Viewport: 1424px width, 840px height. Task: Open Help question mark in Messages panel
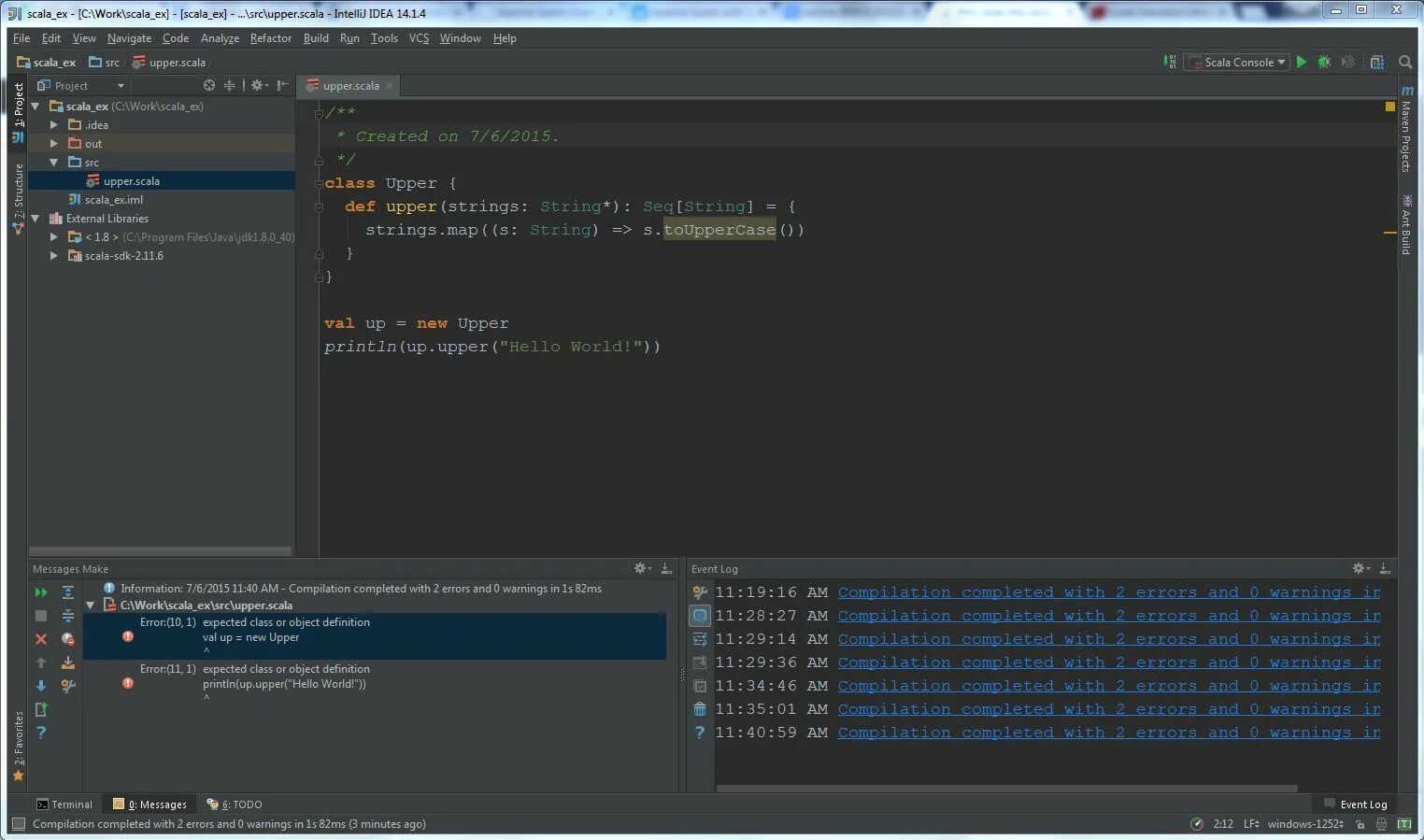click(x=41, y=733)
